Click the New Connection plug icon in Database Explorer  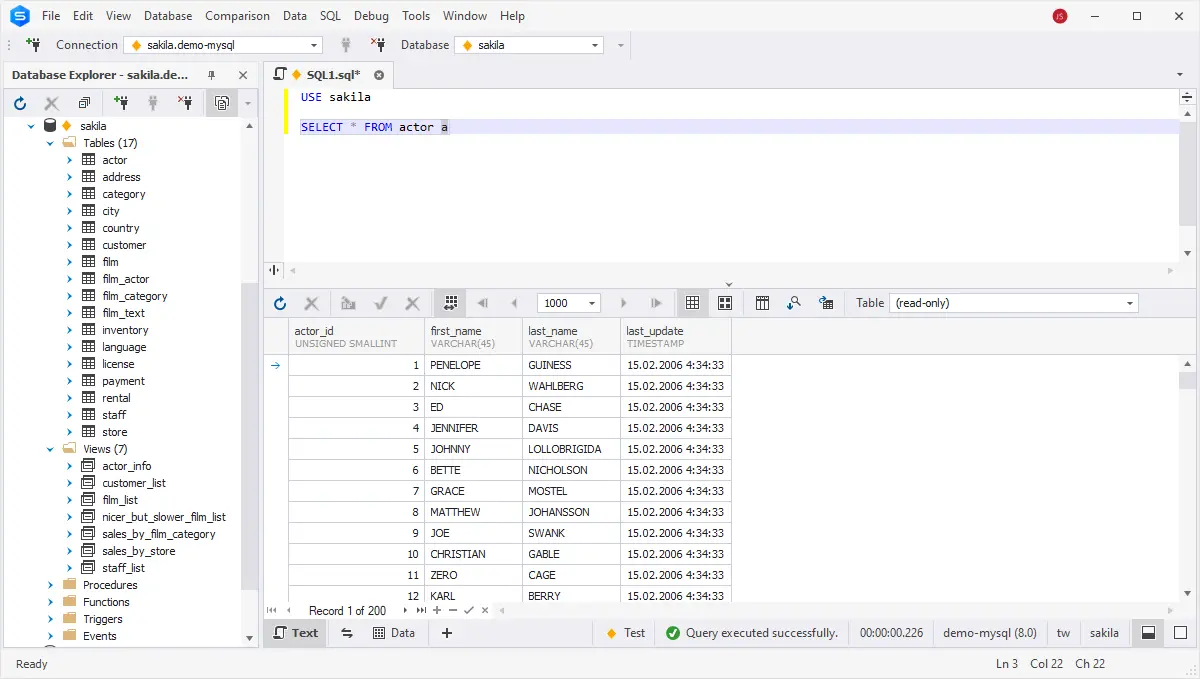click(121, 103)
